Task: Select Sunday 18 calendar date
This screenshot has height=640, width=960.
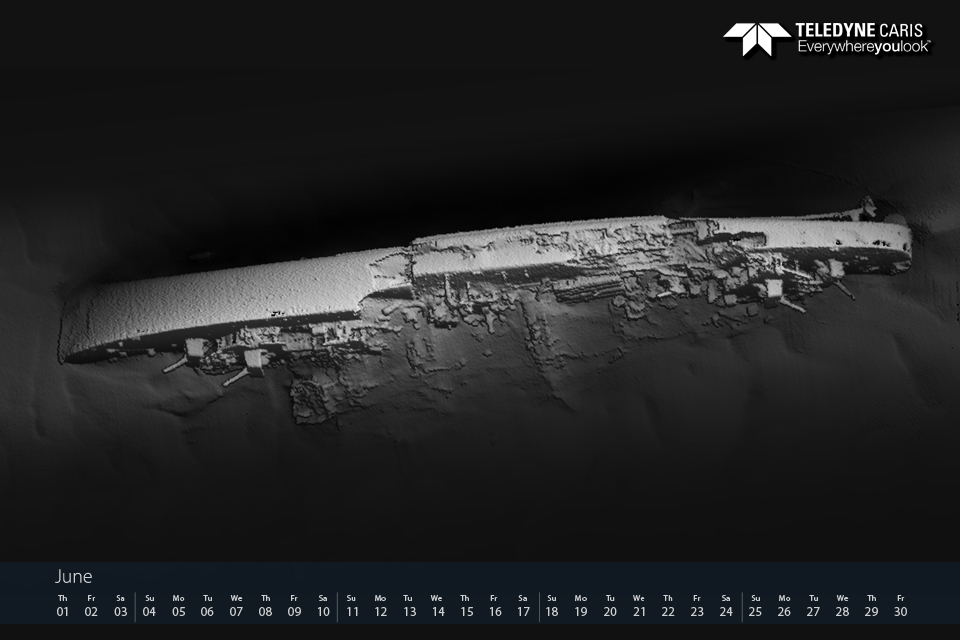Action: [x=552, y=605]
